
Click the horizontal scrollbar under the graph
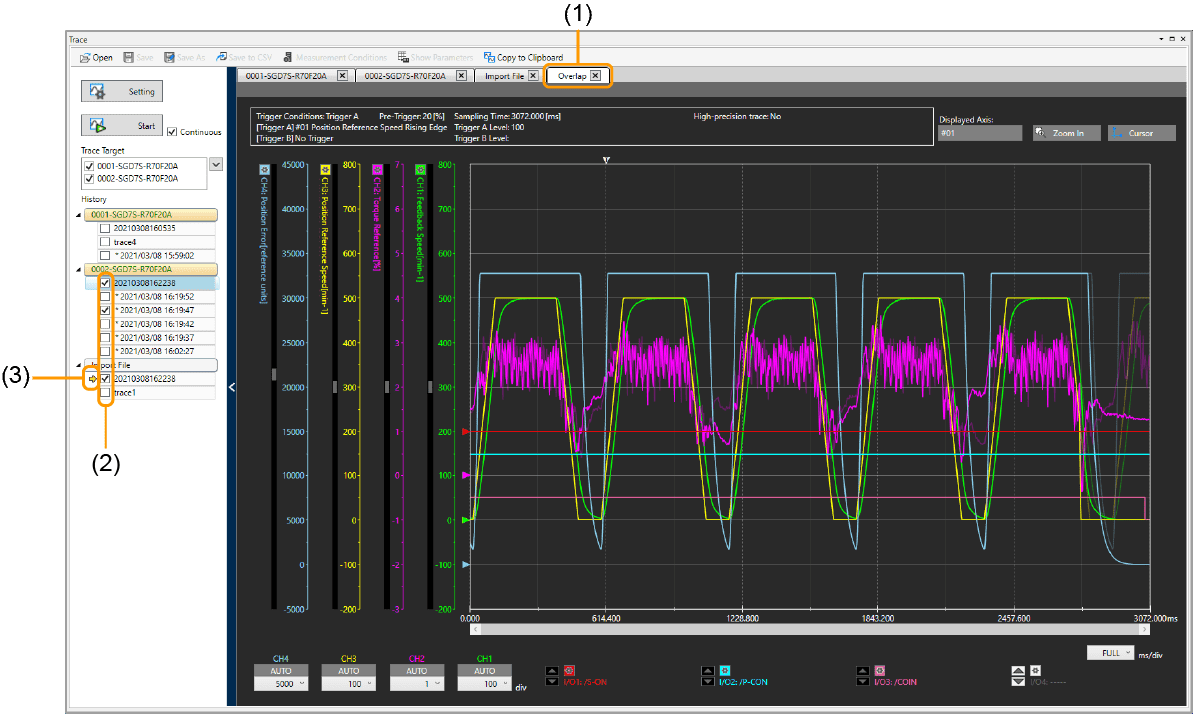810,630
